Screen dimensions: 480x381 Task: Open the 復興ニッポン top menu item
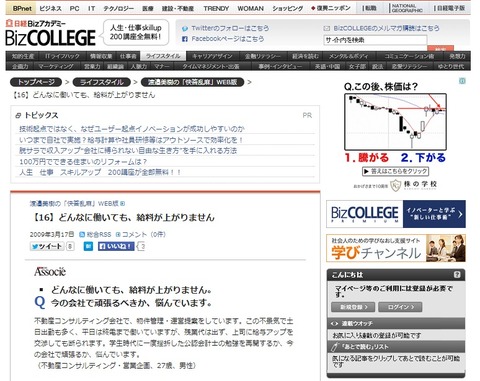point(331,8)
